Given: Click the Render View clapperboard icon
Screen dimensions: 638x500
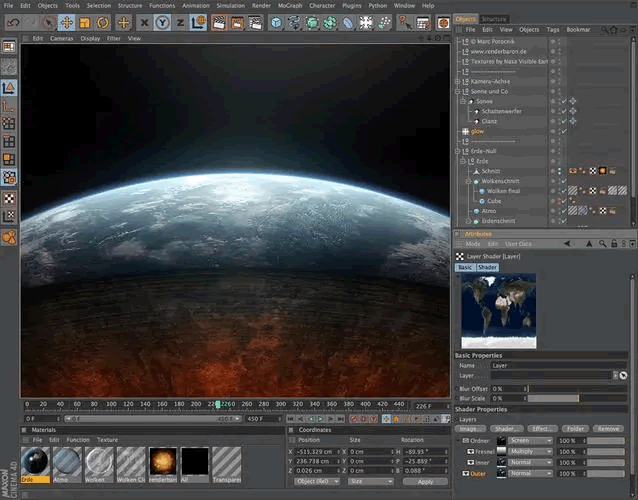Looking at the screenshot, I should coord(217,22).
